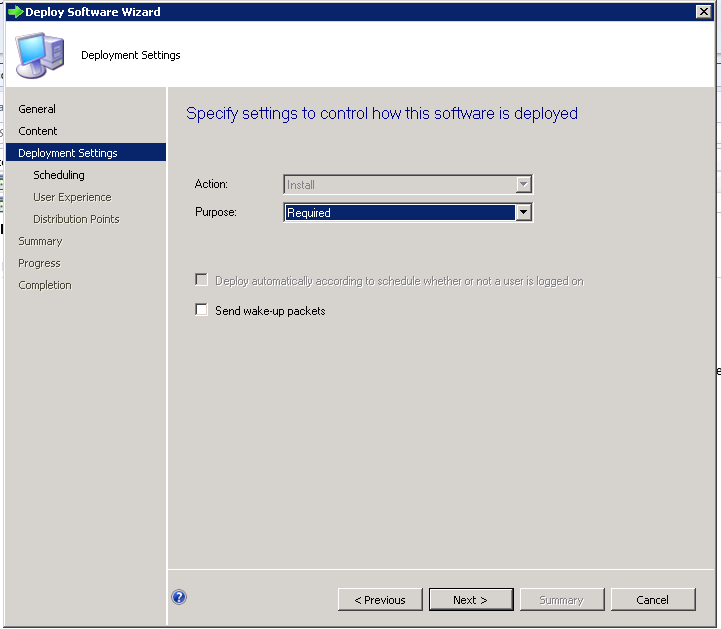The image size is (721, 629).
Task: Click the Purpose: label
Action: (216, 212)
